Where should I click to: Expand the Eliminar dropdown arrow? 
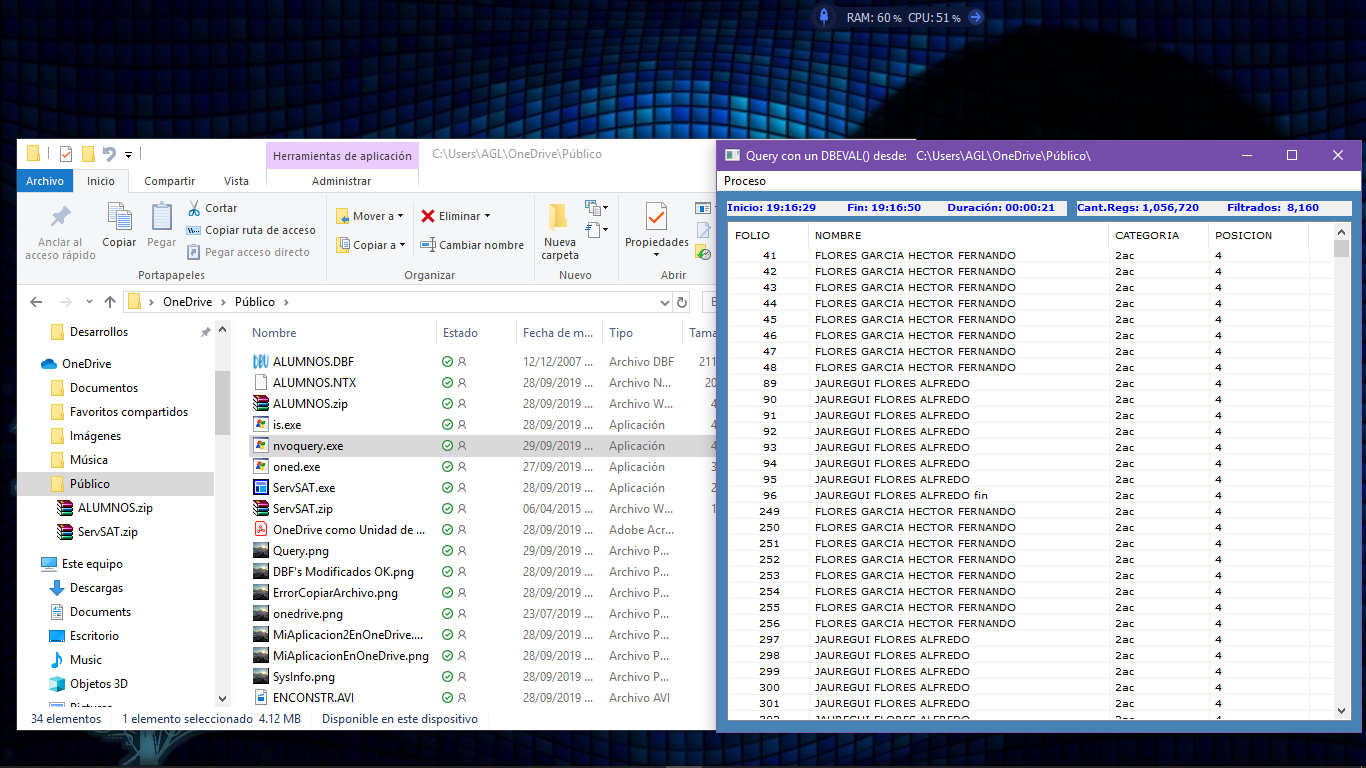(x=487, y=215)
